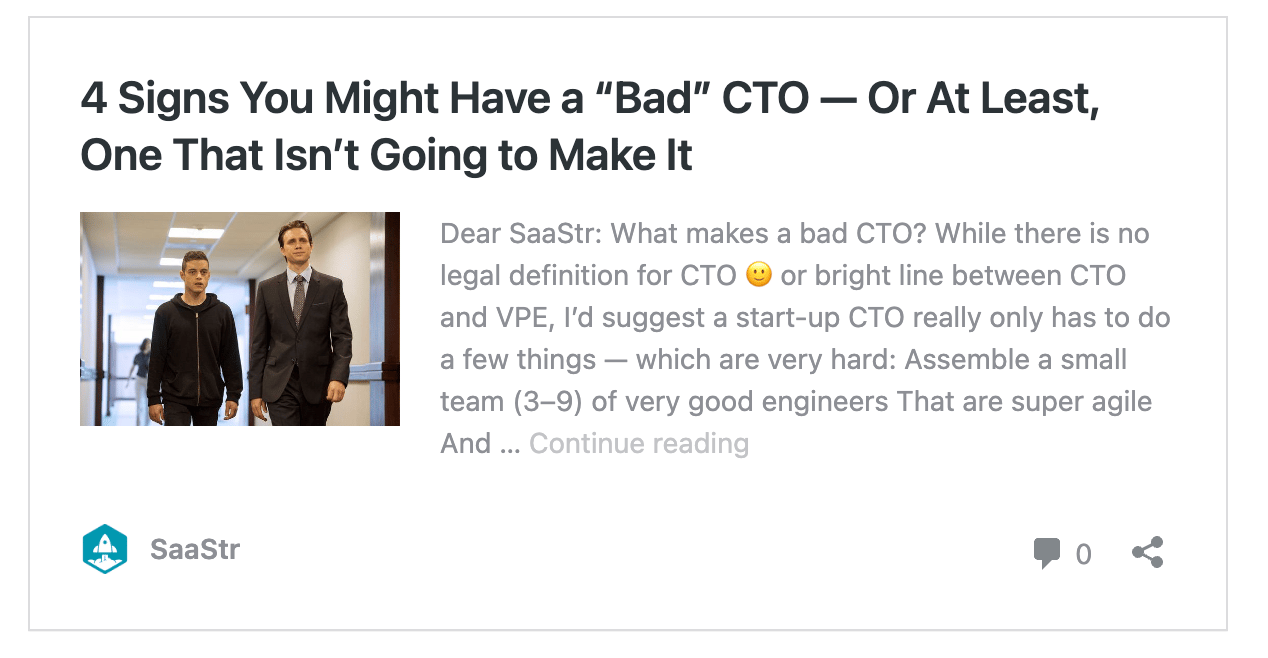The width and height of the screenshot is (1268, 658).
Task: Click the smiley emoji in the excerpt
Action: [x=760, y=275]
